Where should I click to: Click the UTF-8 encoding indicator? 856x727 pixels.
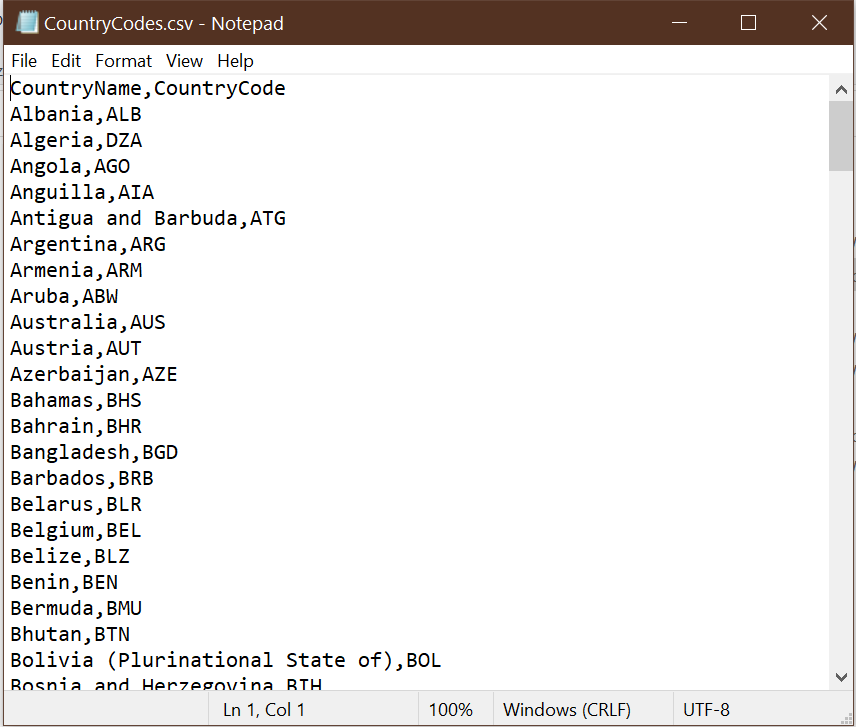pos(706,709)
